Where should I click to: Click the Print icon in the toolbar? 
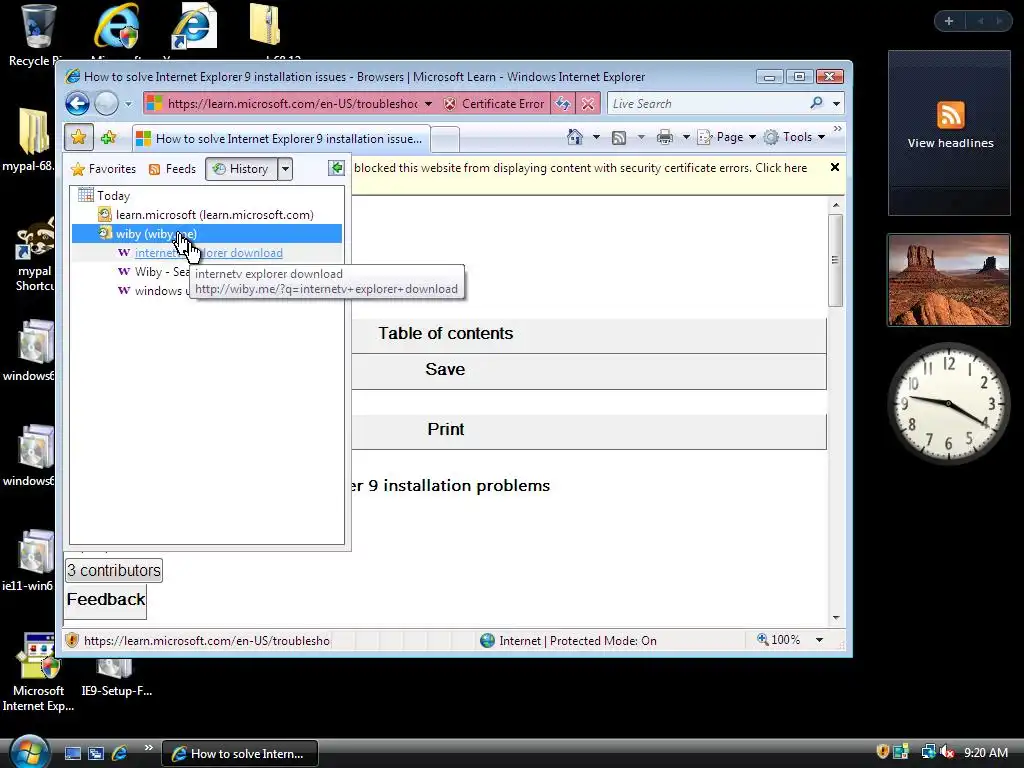[665, 137]
